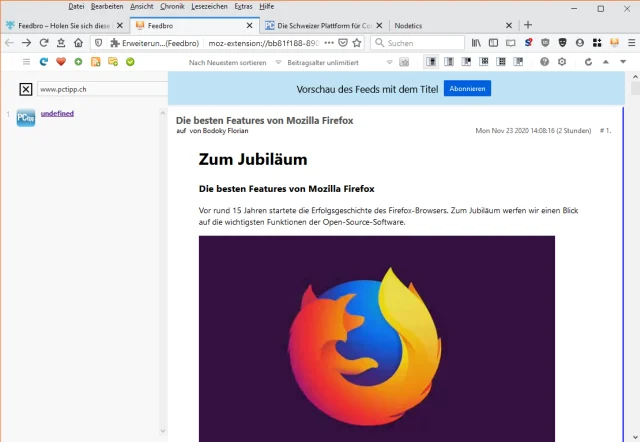Open the Bearbeiten menu
Image resolution: width=640 pixels, height=442 pixels.
[107, 6]
